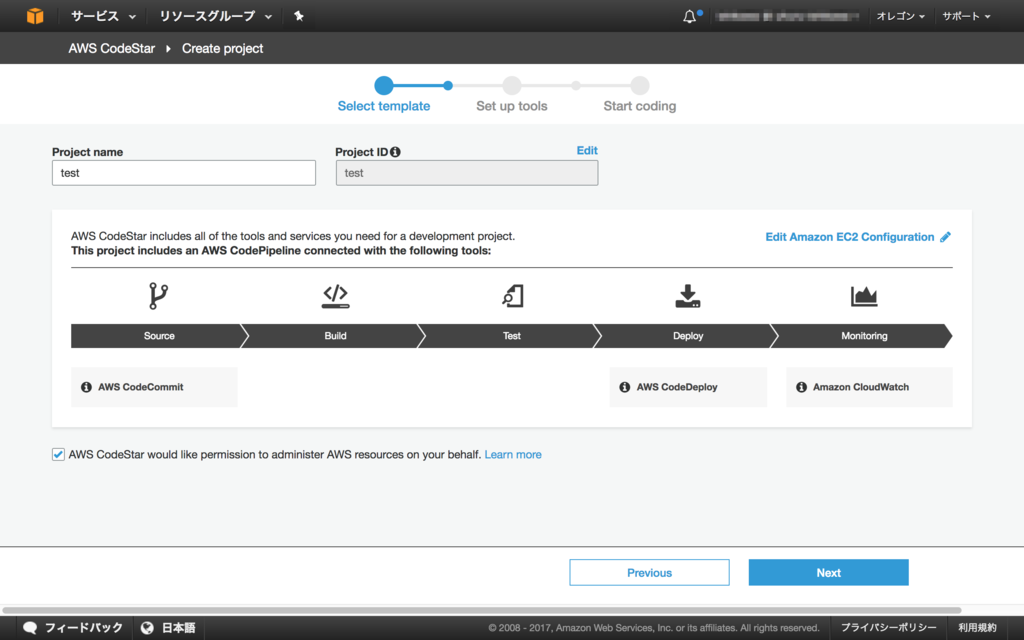
Task: Click the horizontal scrollbar
Action: click(x=481, y=610)
